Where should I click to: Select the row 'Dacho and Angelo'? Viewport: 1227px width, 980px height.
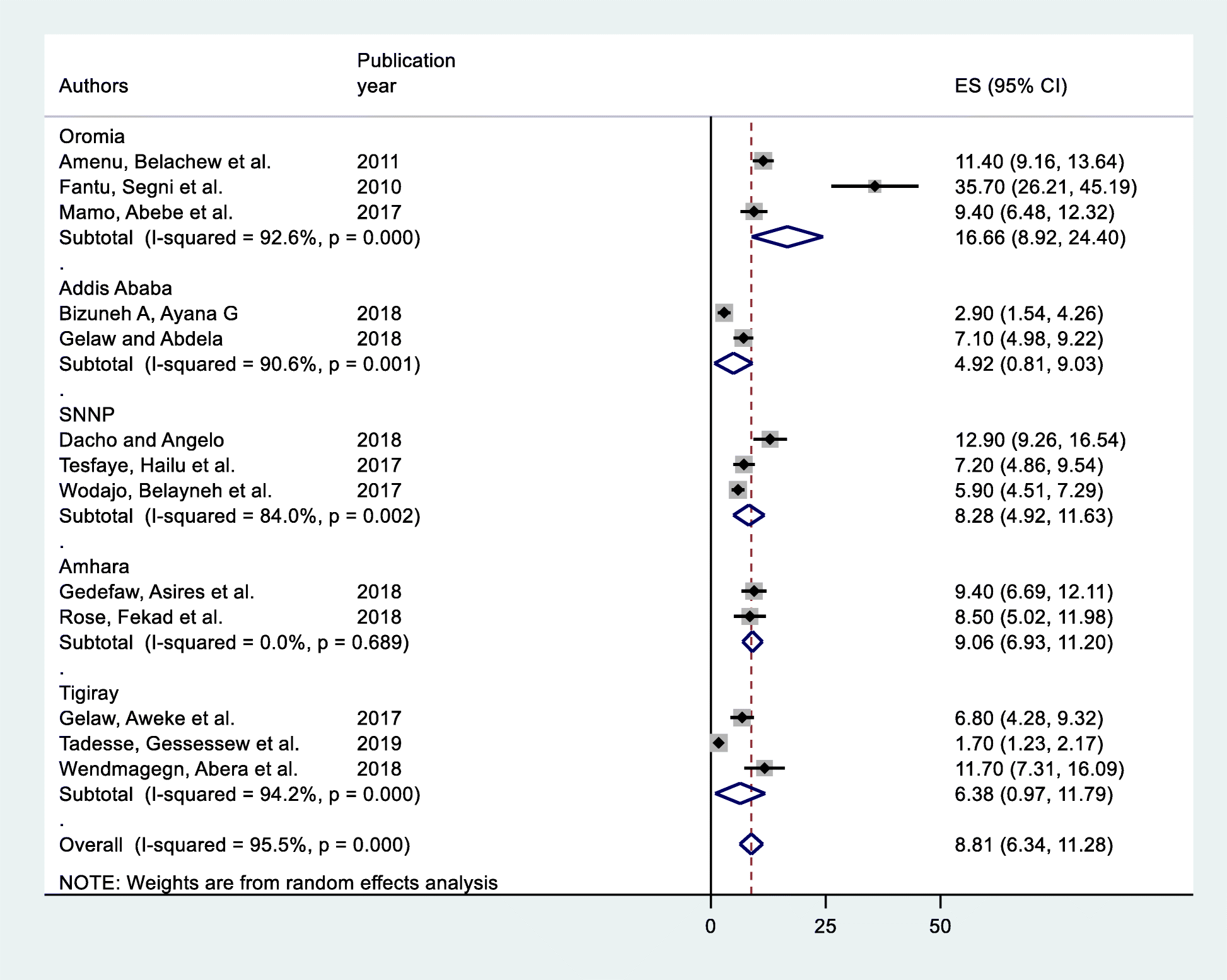coord(592,440)
